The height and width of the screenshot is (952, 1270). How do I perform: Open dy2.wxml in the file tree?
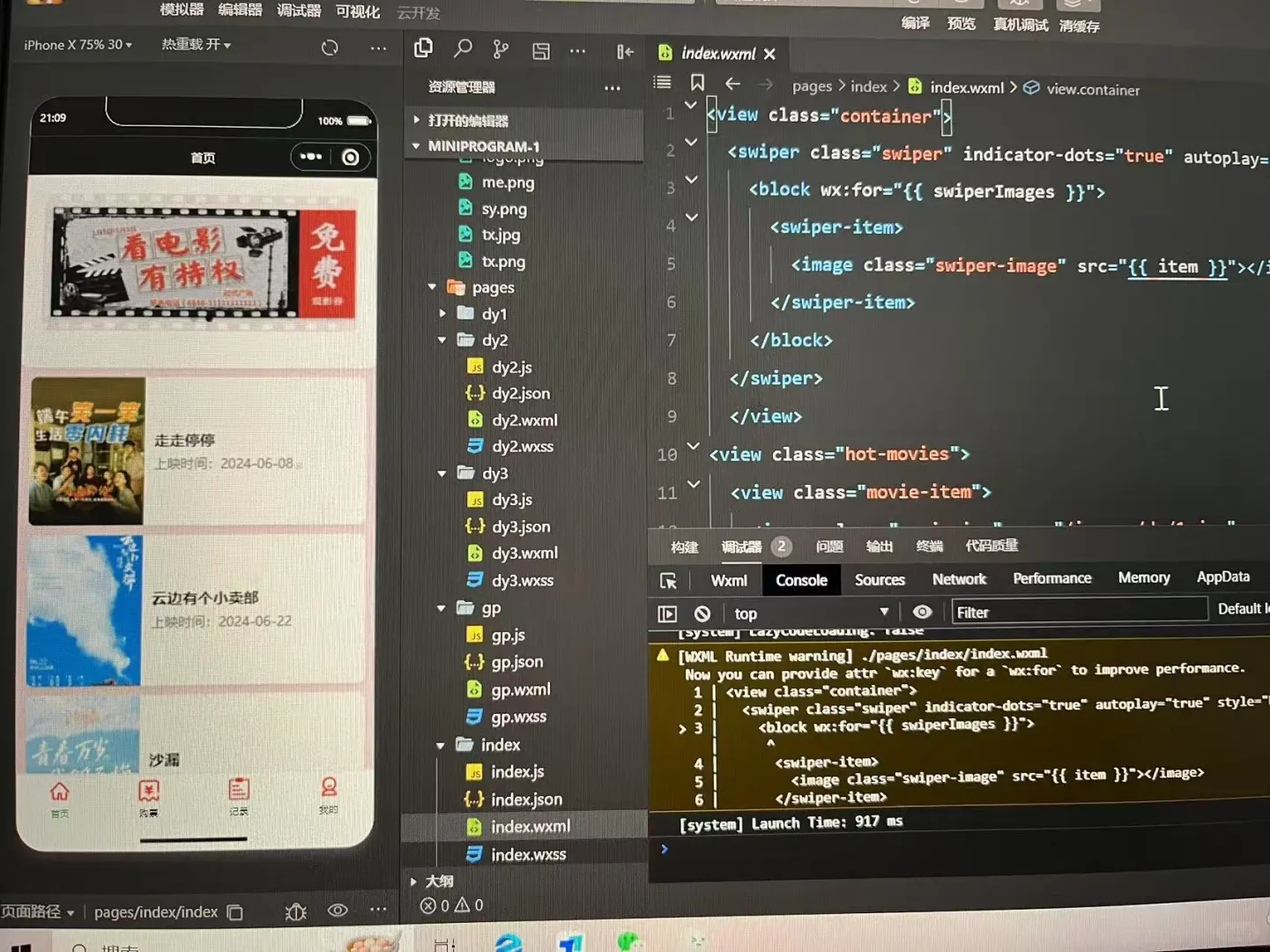coord(524,420)
